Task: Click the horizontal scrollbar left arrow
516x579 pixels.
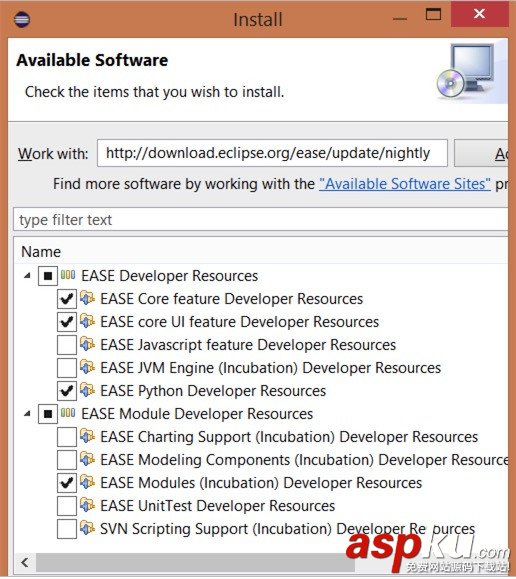Action: tap(25, 562)
